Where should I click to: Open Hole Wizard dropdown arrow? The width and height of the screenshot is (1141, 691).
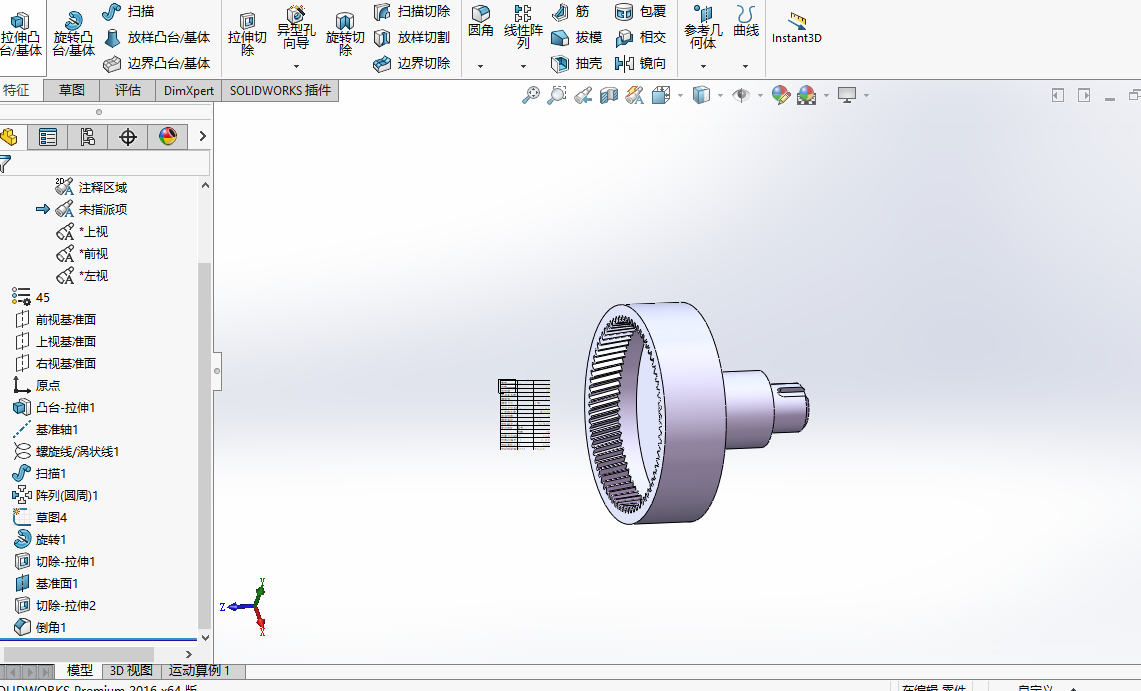click(x=296, y=66)
